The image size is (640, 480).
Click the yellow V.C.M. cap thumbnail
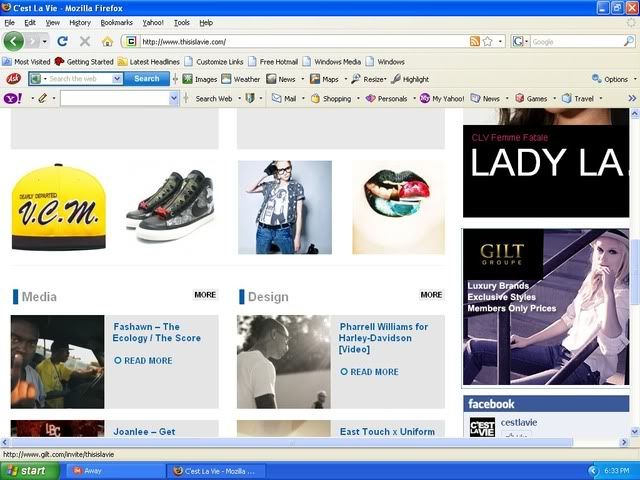tap(58, 207)
